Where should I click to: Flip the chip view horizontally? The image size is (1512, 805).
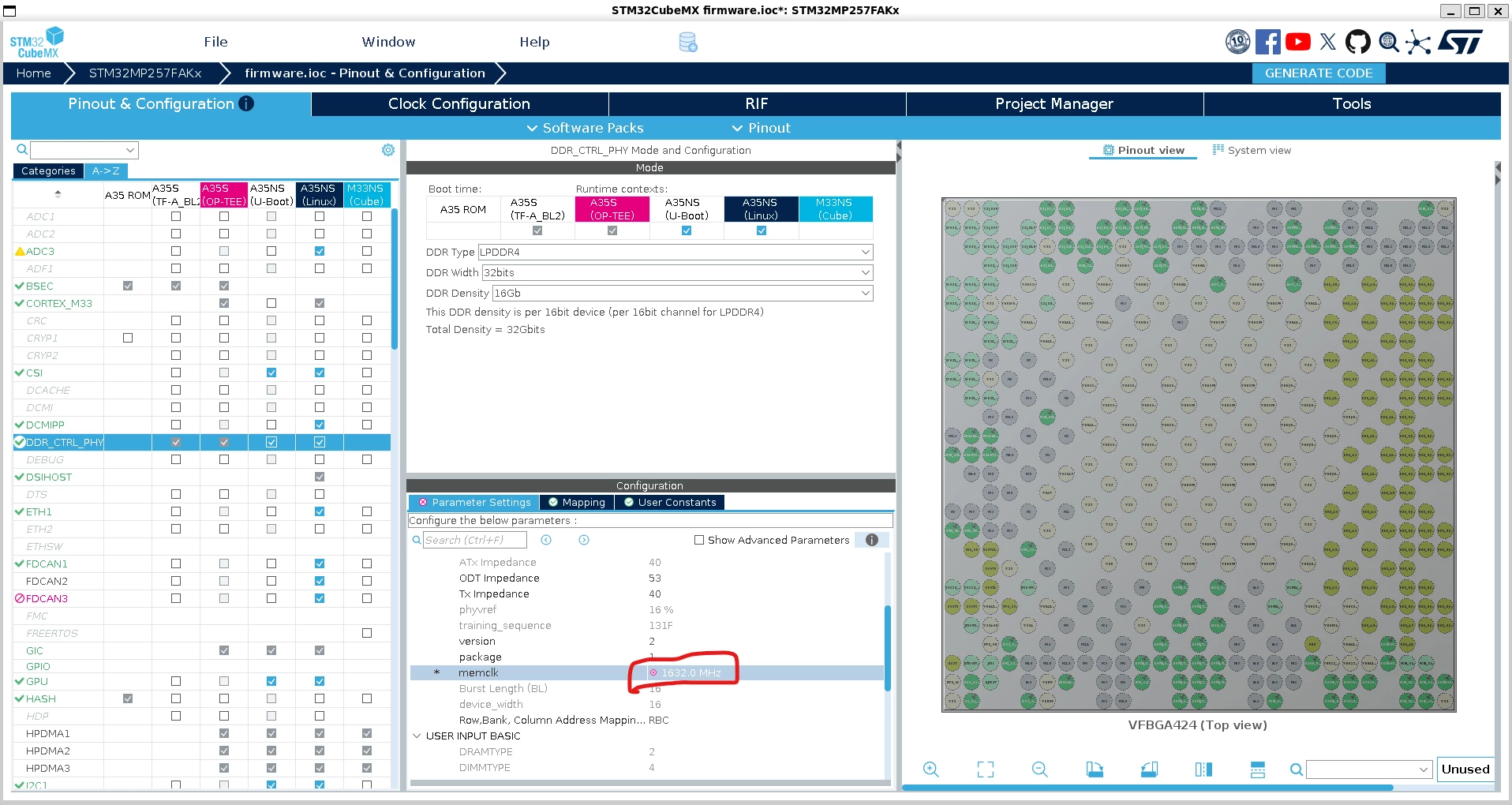coord(1203,769)
